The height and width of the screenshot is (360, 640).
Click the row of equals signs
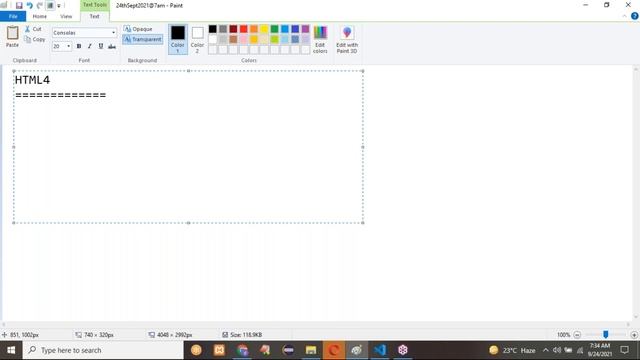[x=61, y=95]
